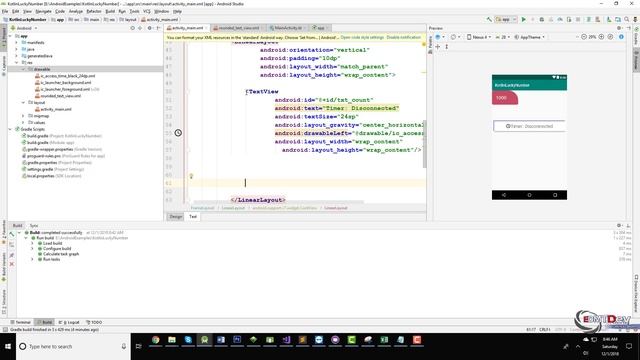Click the Make Project hammer icon
The height and width of the screenshot is (360, 640).
489,19
